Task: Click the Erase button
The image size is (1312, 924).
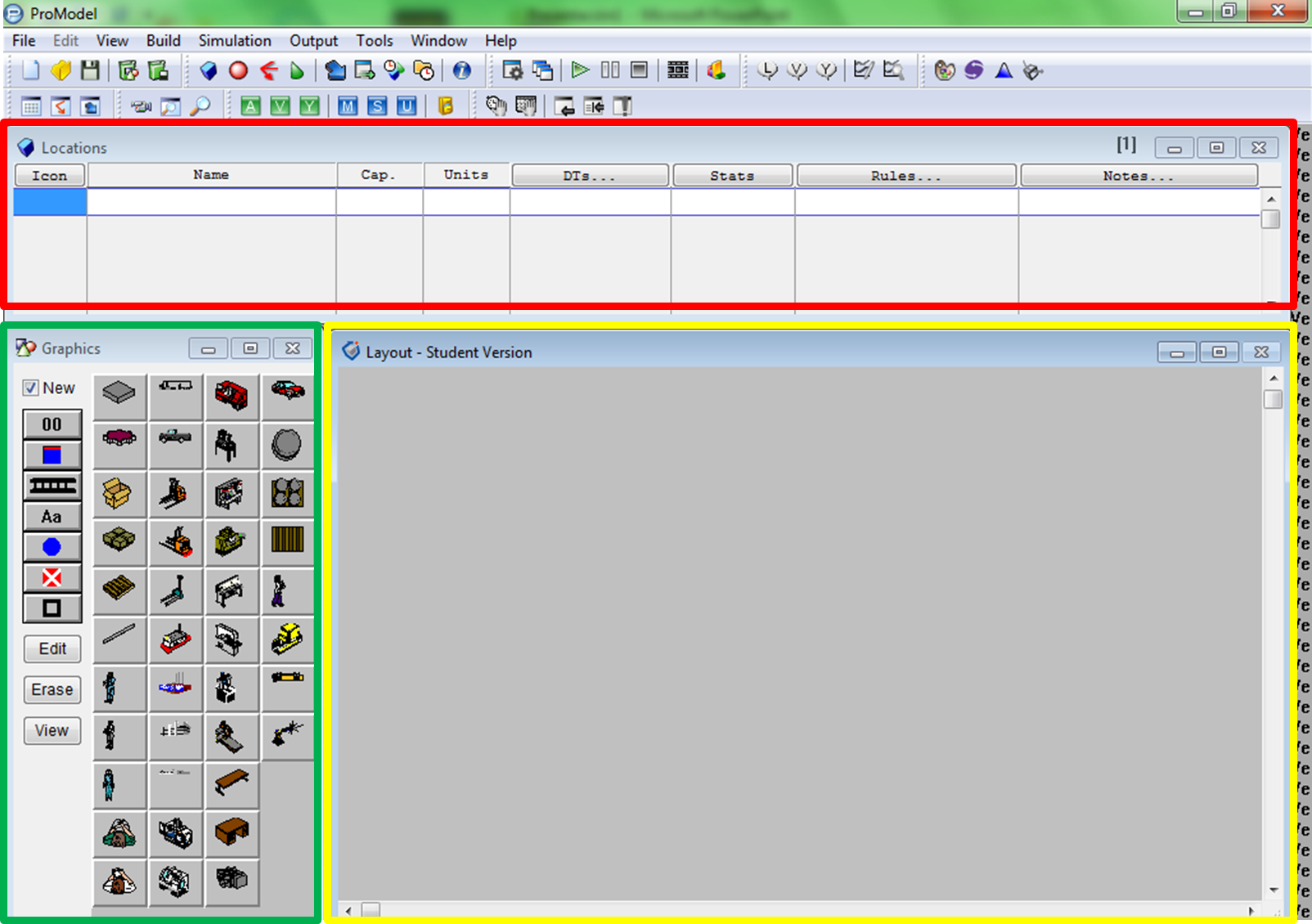Action: [52, 690]
